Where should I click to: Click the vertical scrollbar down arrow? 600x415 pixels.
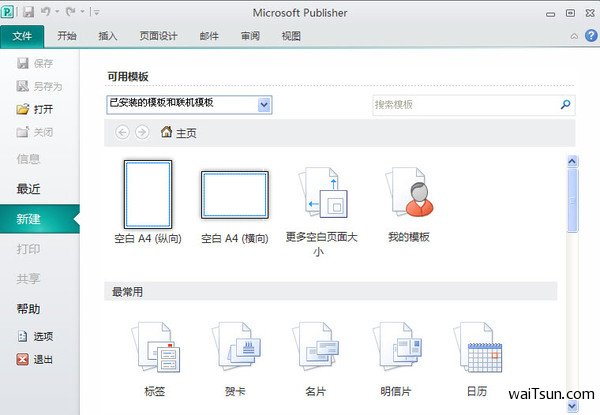572,406
